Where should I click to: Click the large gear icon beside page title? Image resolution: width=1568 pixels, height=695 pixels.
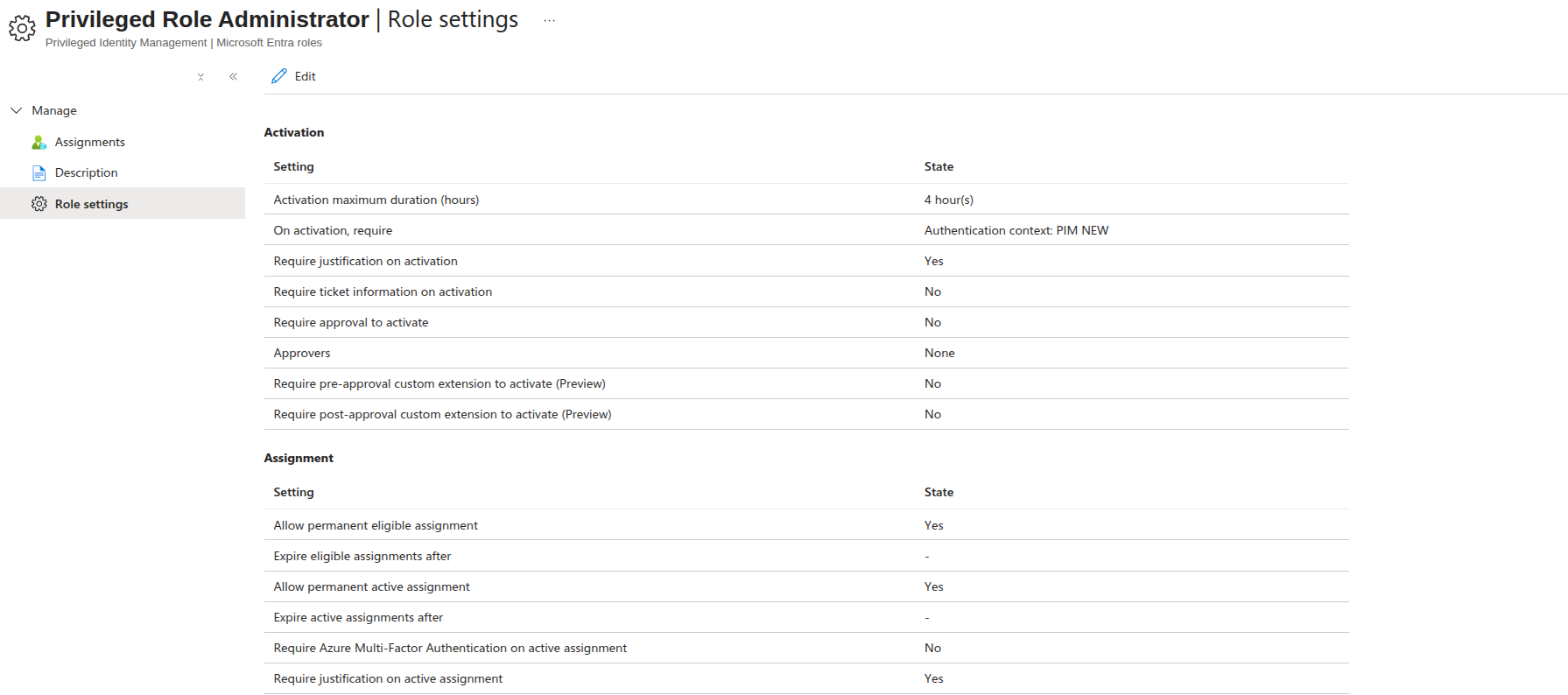point(22,28)
